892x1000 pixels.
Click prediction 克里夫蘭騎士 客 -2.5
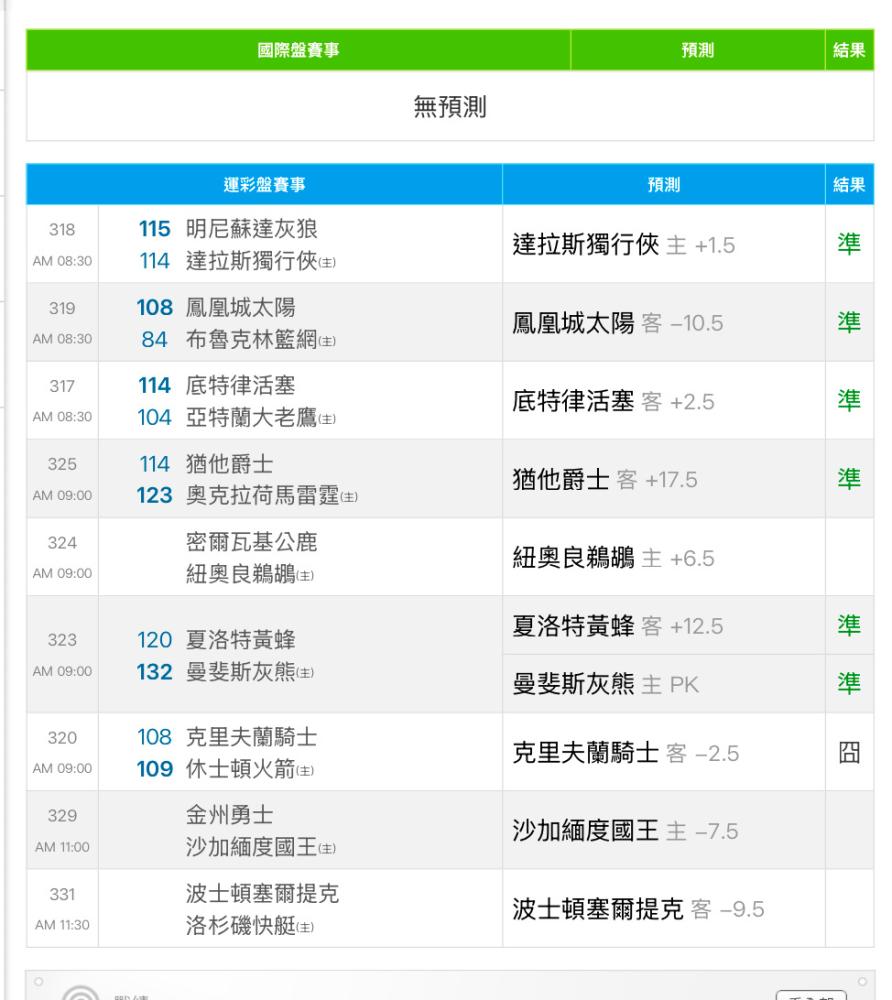[625, 753]
